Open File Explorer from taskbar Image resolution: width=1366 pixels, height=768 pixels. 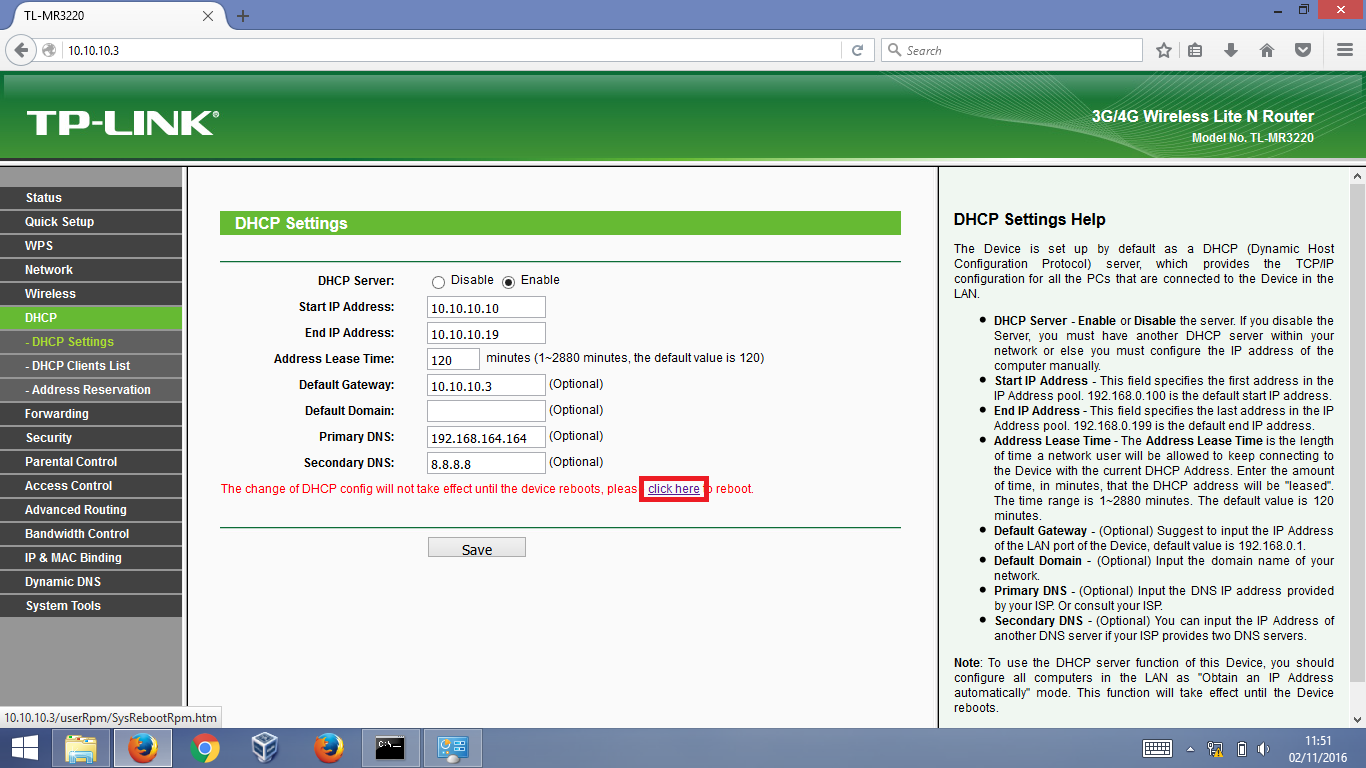pos(81,748)
